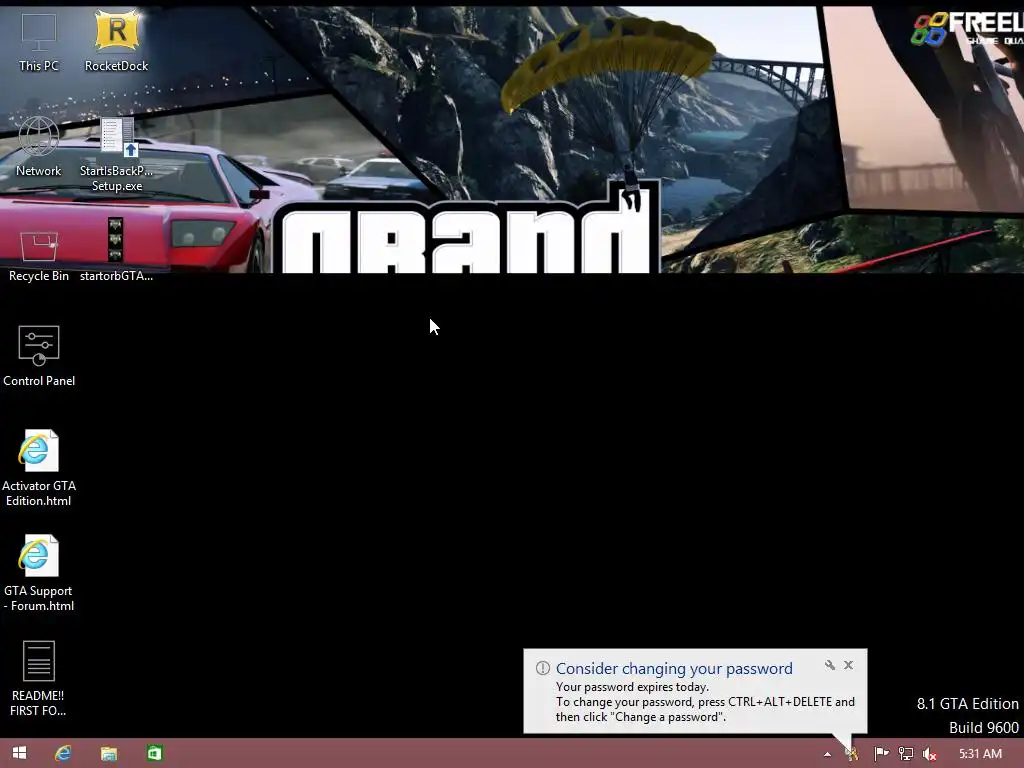Select the GTA Support - Forum.html file

click(x=39, y=573)
